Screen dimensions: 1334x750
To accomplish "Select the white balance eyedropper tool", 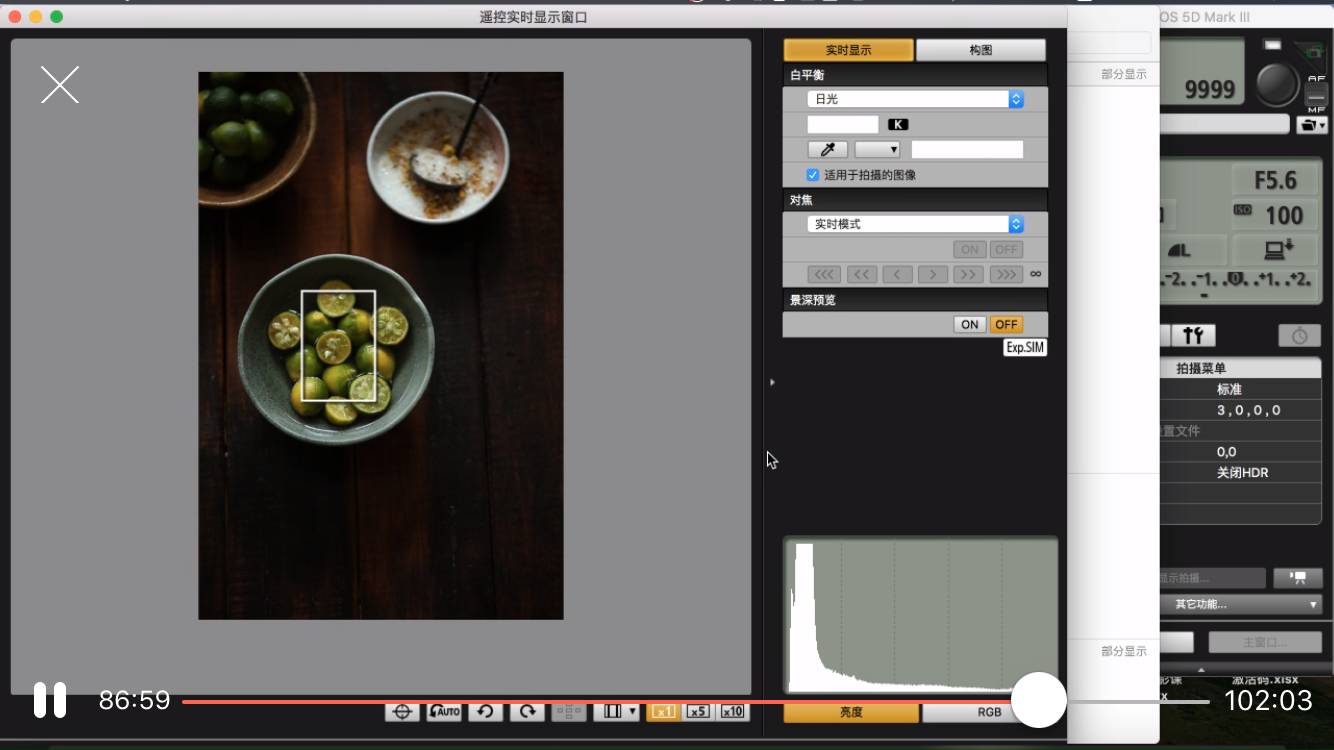I will (x=827, y=150).
